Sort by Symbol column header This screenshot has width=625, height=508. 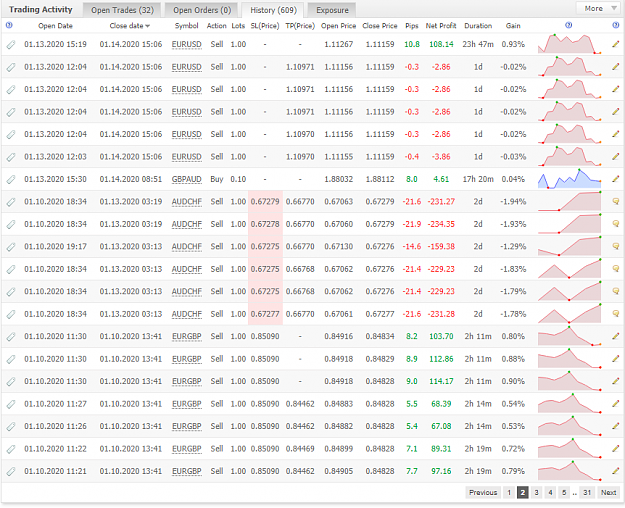click(187, 26)
